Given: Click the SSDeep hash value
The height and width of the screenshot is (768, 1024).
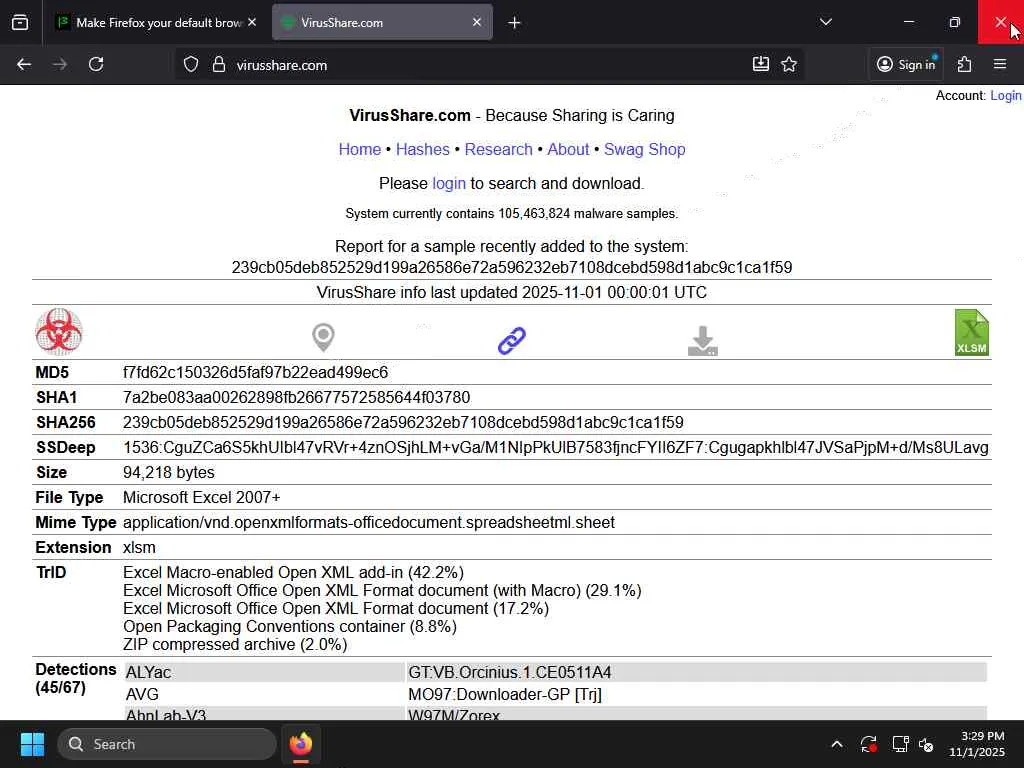Looking at the screenshot, I should pos(556,447).
